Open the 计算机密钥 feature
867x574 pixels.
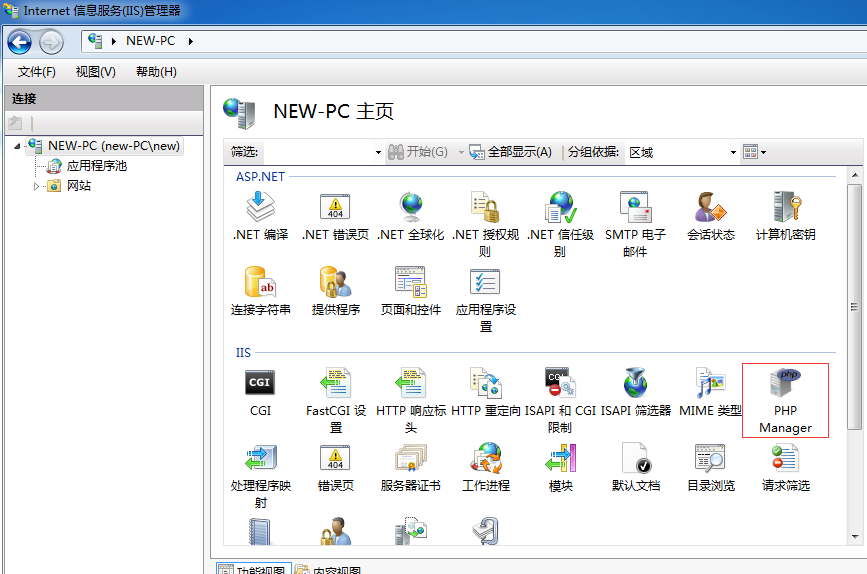pos(786,216)
